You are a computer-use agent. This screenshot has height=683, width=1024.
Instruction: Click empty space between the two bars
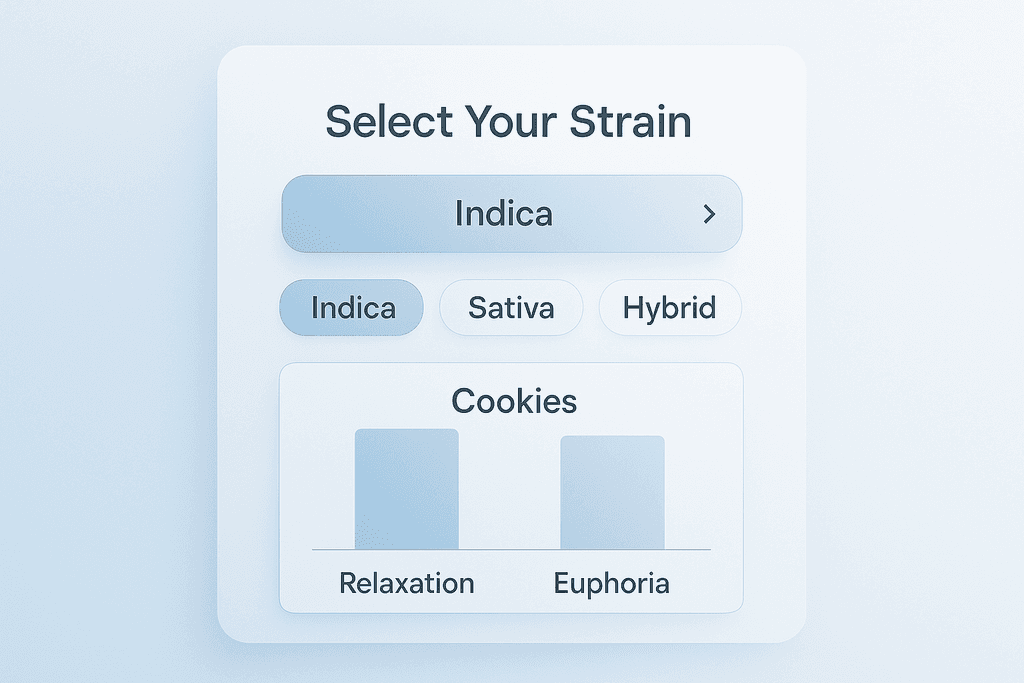click(x=510, y=490)
